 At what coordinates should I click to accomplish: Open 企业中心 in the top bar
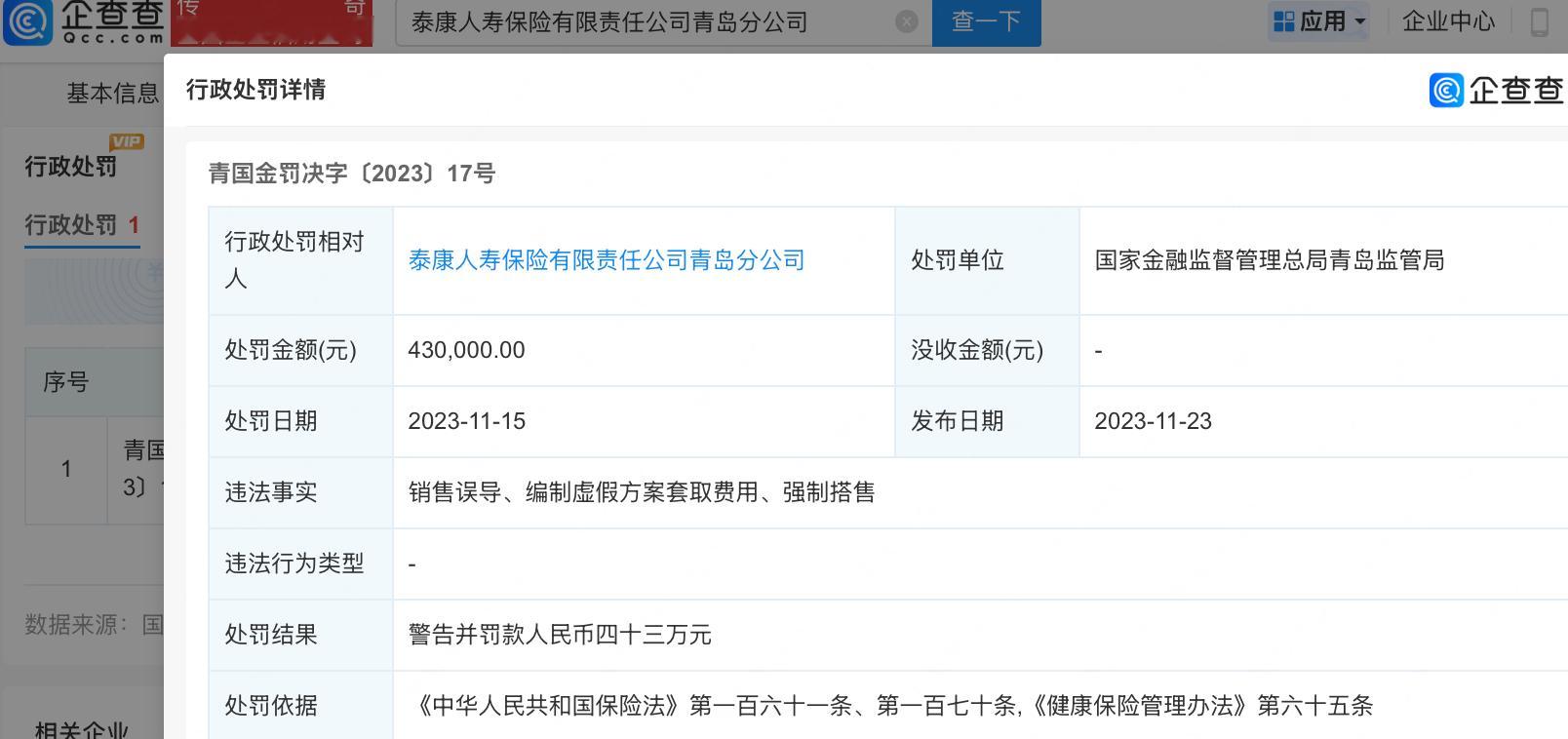click(1448, 21)
